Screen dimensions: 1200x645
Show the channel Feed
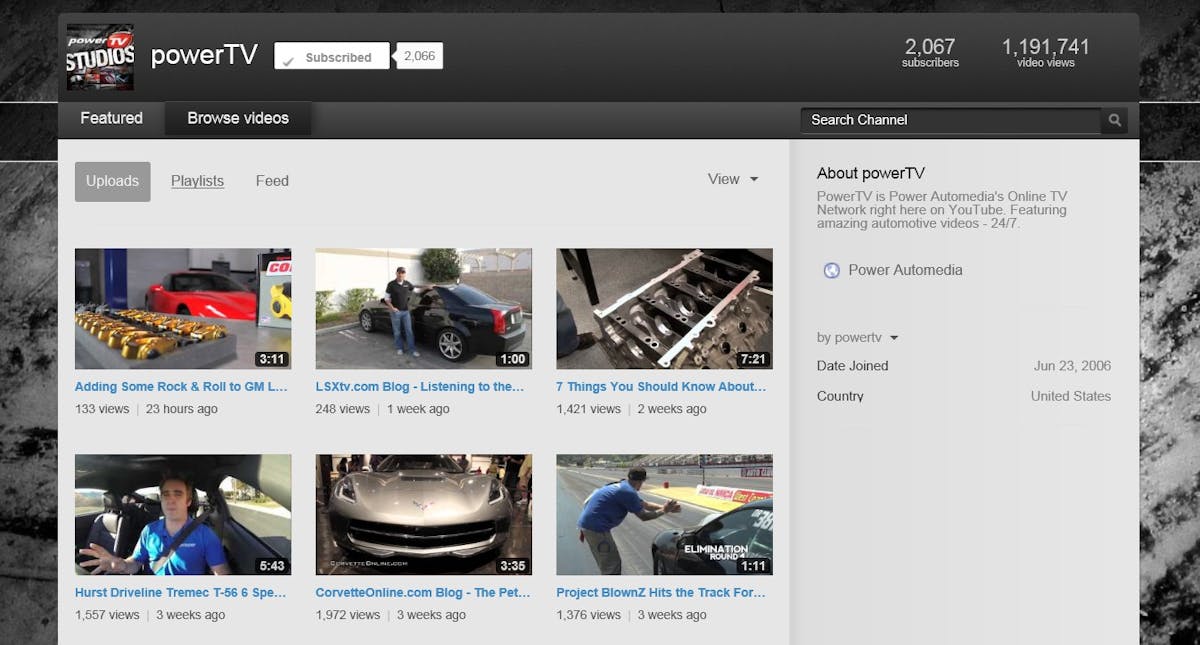[272, 181]
